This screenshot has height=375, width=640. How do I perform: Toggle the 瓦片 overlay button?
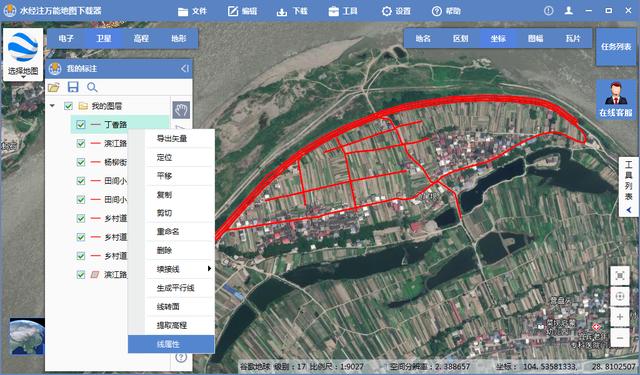[x=573, y=38]
